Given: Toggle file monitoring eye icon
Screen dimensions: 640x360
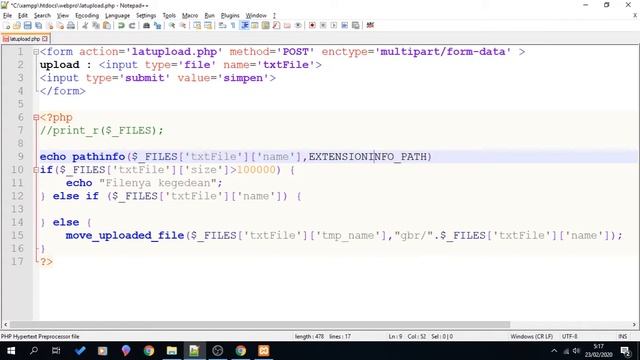Looking at the screenshot, I should point(298,25).
